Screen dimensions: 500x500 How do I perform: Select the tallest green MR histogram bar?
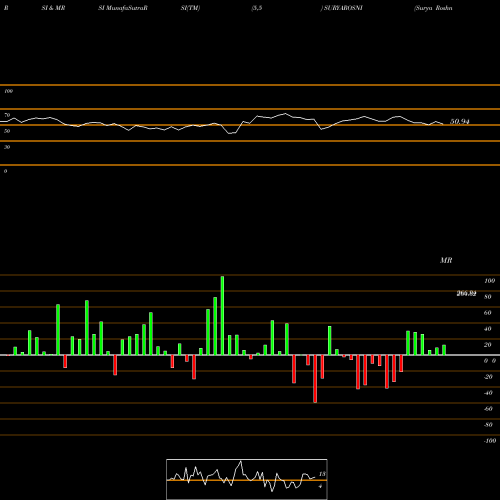coord(222,316)
